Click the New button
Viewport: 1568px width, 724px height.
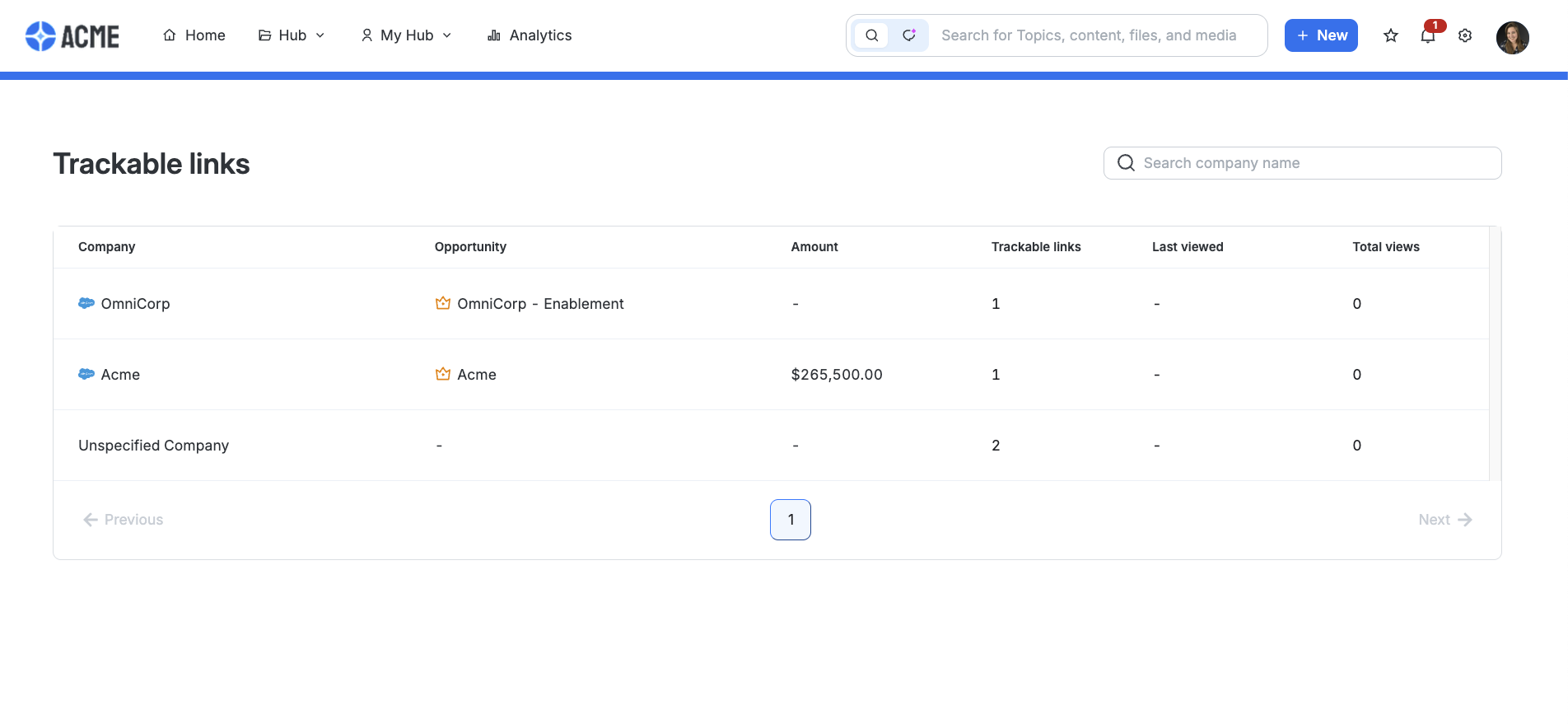click(x=1321, y=35)
